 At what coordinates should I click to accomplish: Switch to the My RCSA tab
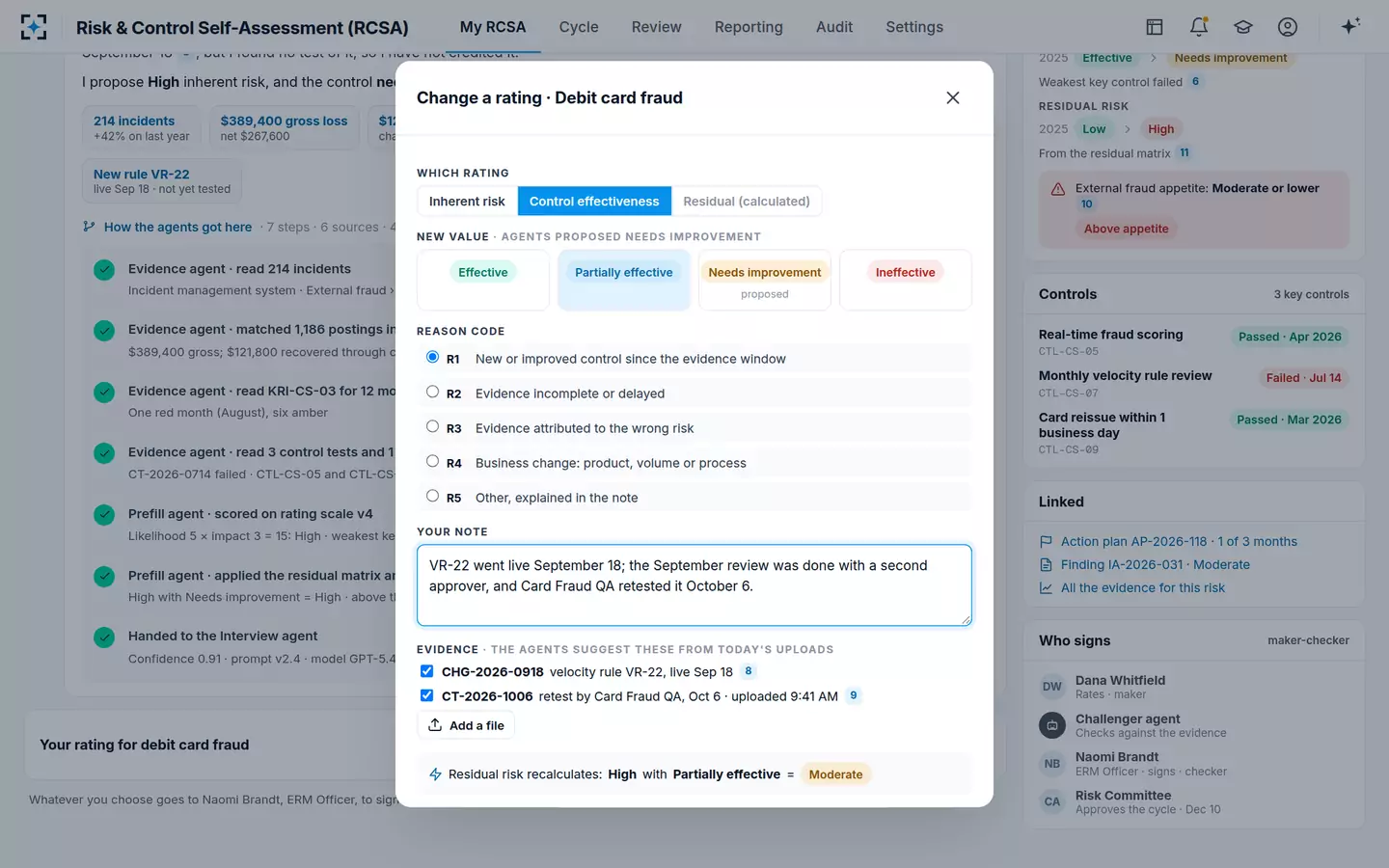(x=493, y=27)
